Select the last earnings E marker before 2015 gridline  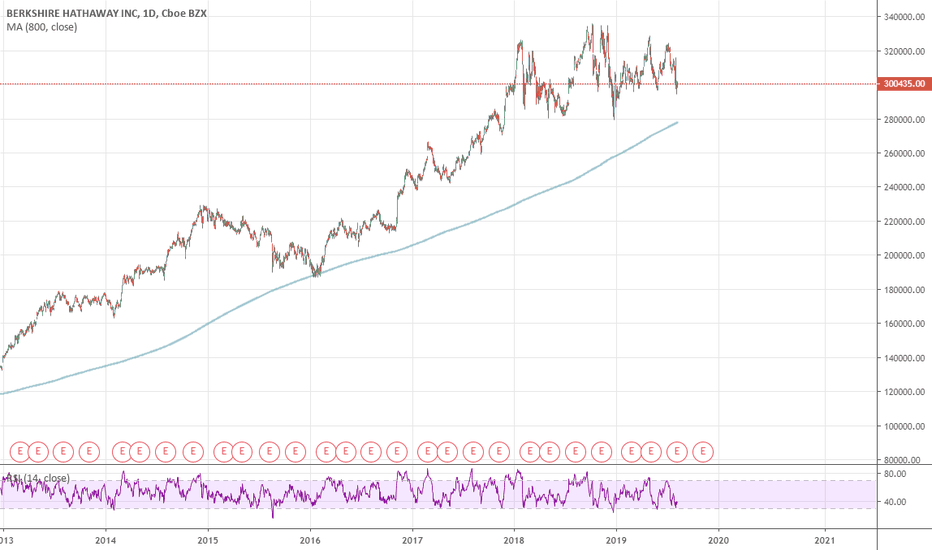(193, 452)
